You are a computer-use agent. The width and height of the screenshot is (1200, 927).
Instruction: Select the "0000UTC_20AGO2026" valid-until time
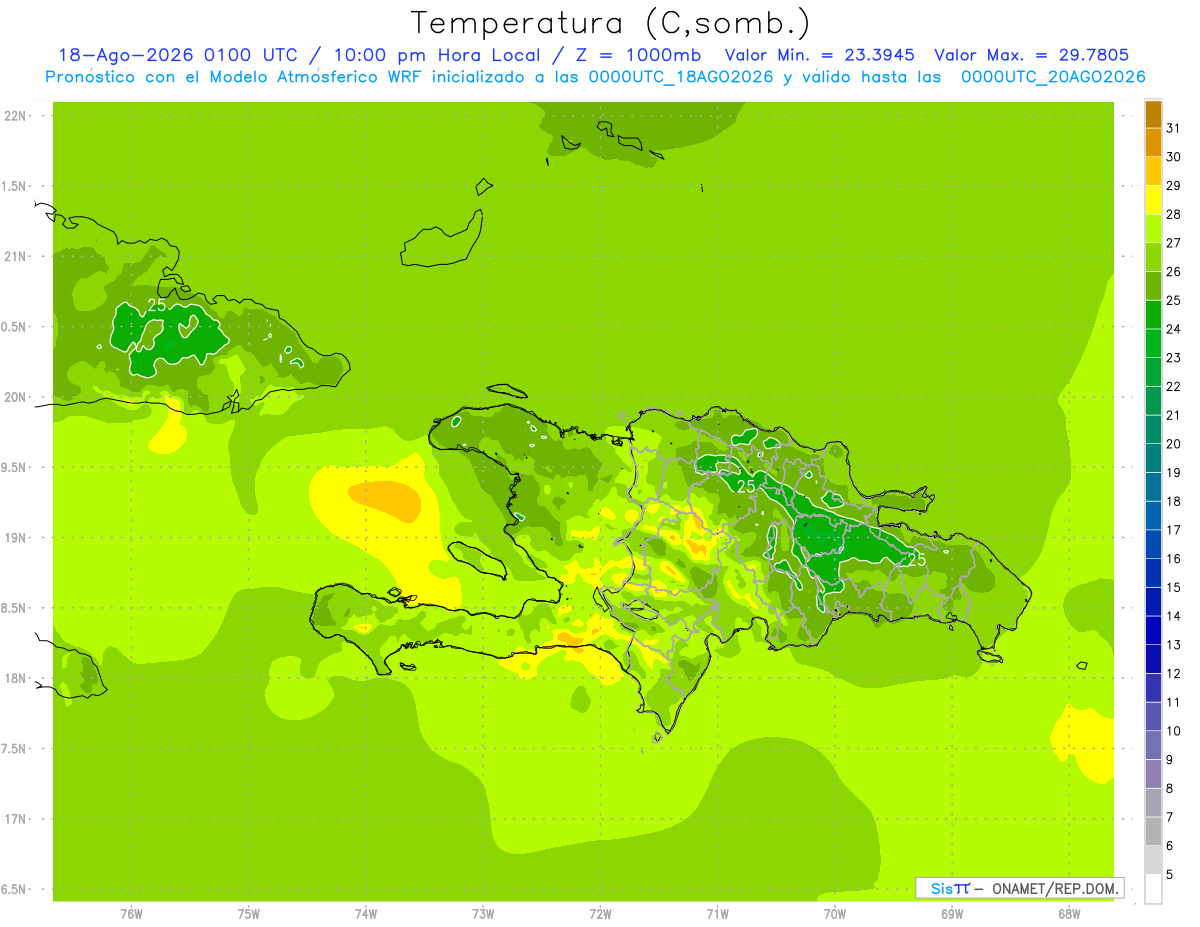tap(1053, 77)
